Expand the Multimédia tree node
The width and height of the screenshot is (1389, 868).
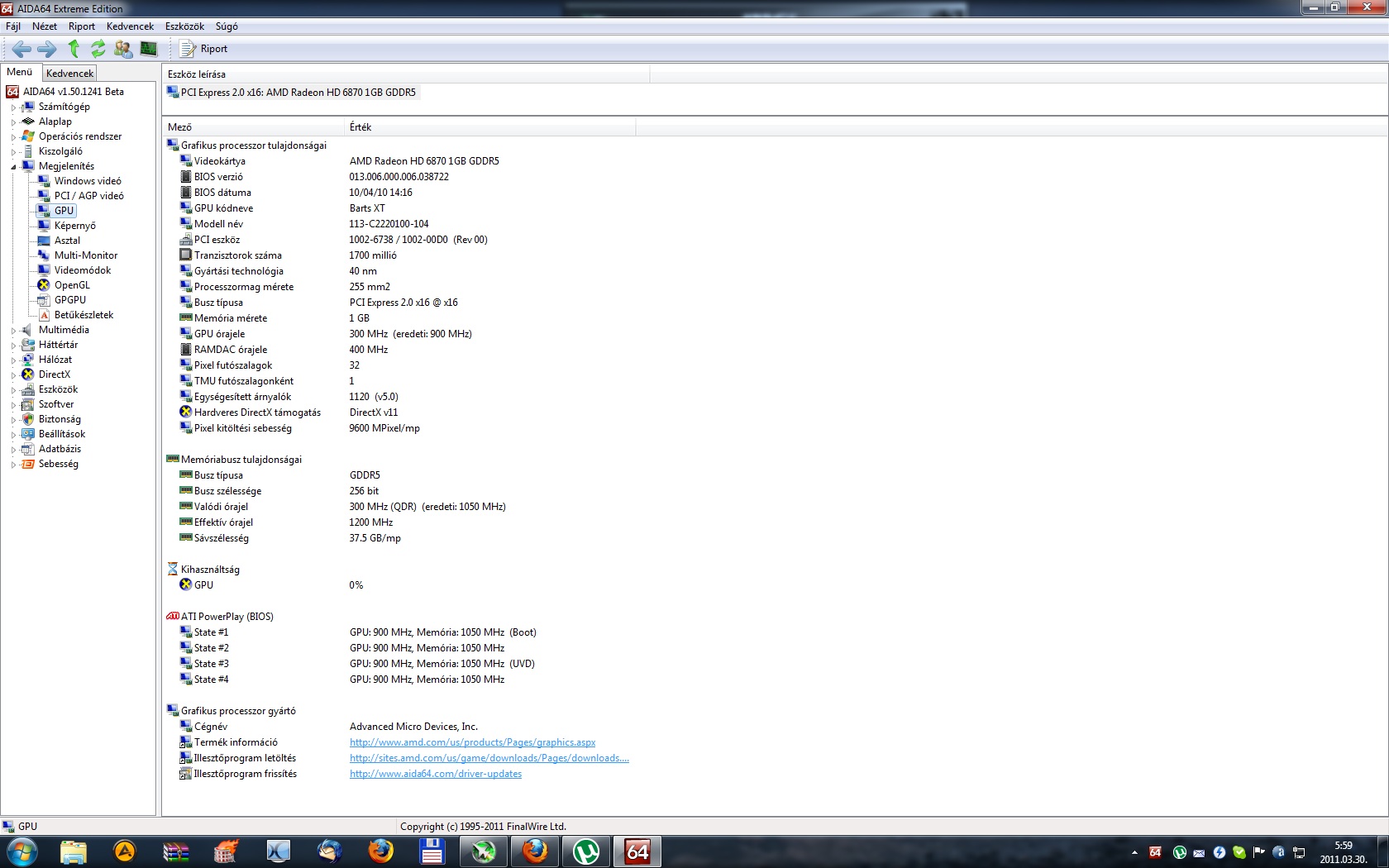pyautogui.click(x=13, y=331)
